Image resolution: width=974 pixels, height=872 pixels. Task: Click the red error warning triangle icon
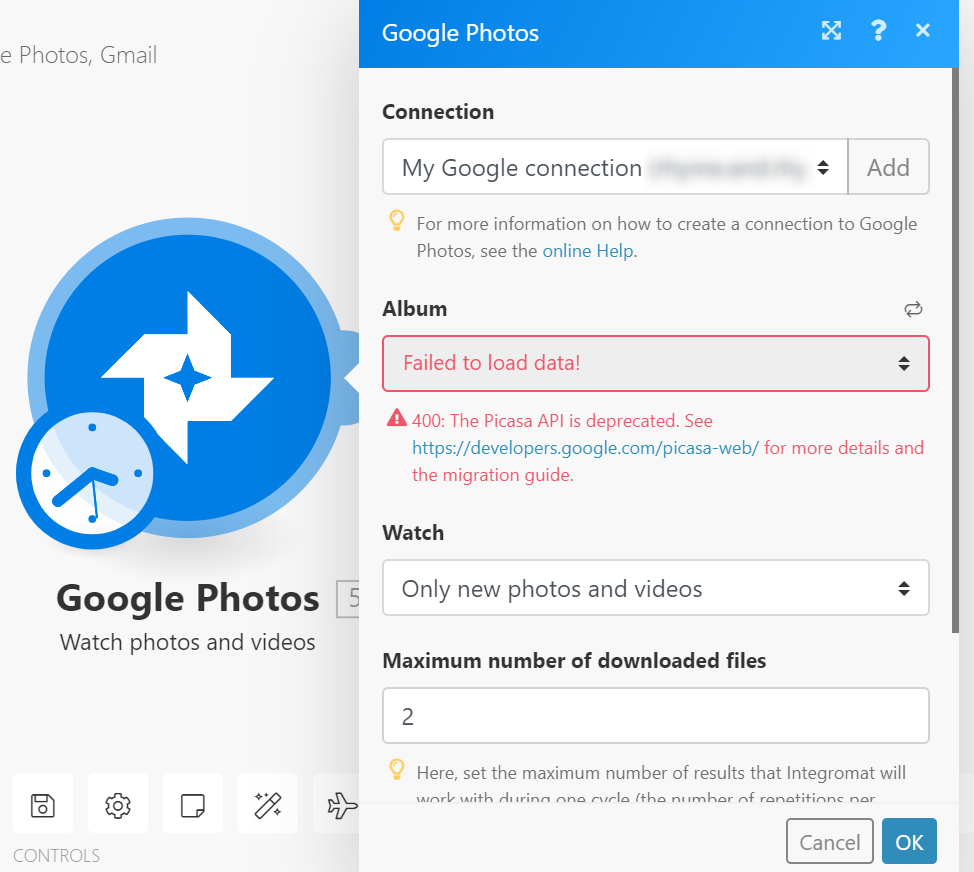pyautogui.click(x=396, y=419)
